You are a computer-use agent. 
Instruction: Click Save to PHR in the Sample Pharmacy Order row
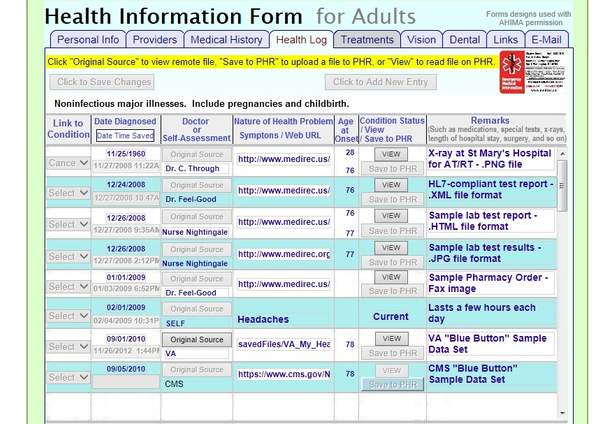pyautogui.click(x=393, y=291)
